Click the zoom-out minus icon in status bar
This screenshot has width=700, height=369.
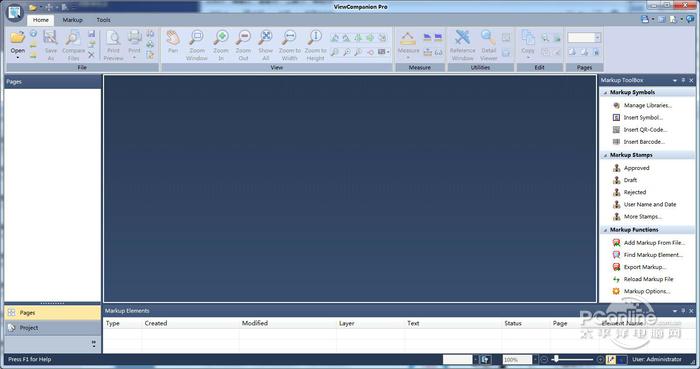[544, 359]
